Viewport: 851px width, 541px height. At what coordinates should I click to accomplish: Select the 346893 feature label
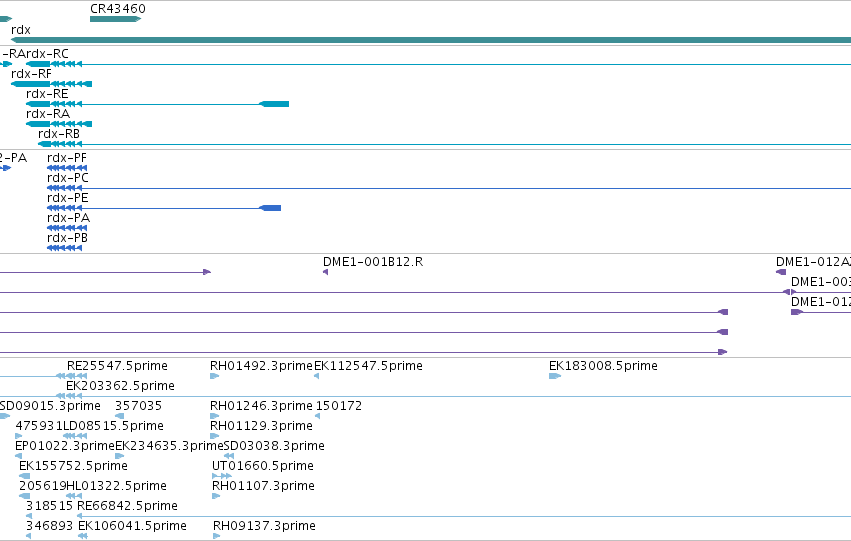49,527
